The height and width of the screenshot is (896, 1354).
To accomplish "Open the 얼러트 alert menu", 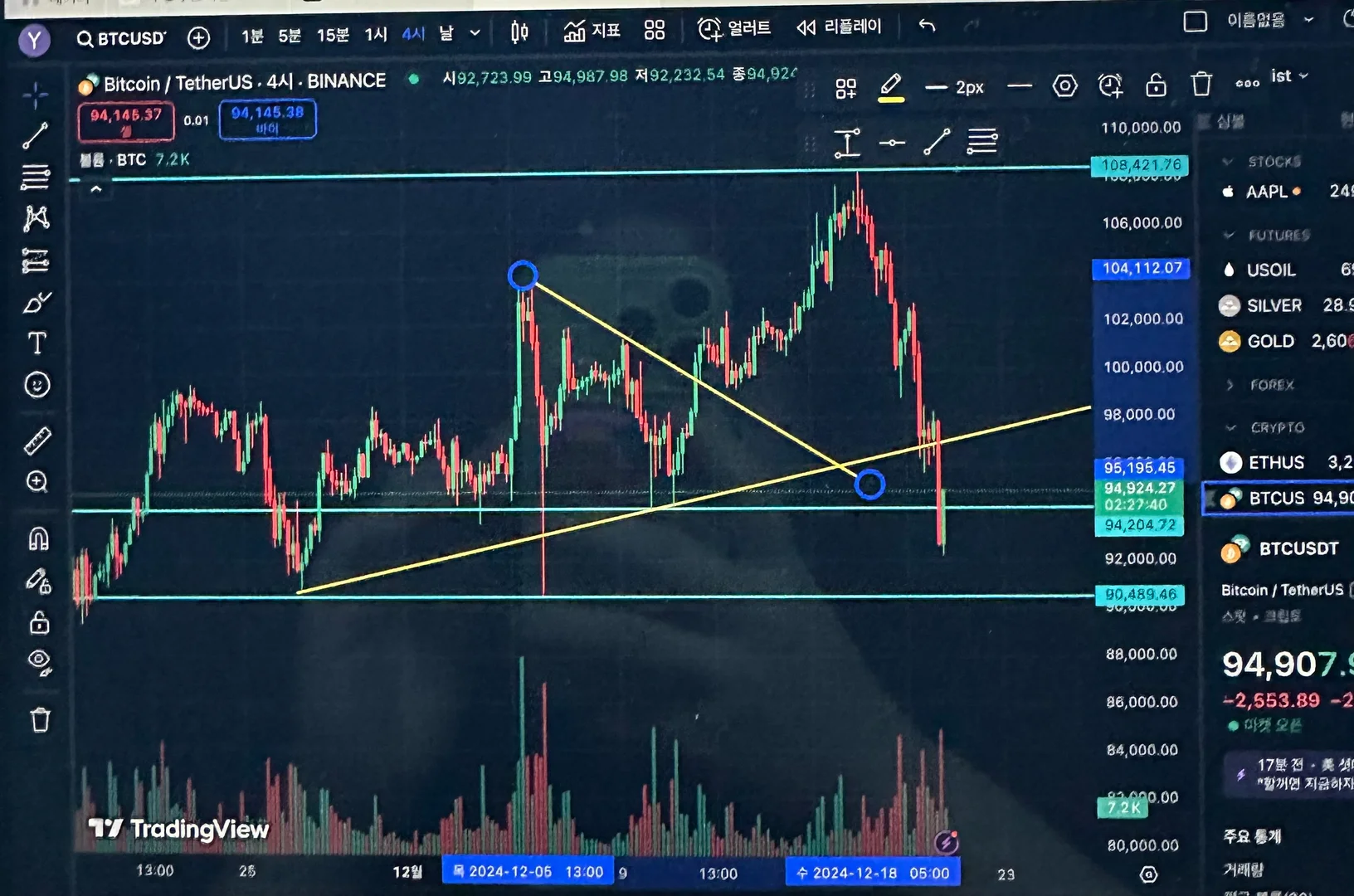I will 733,29.
